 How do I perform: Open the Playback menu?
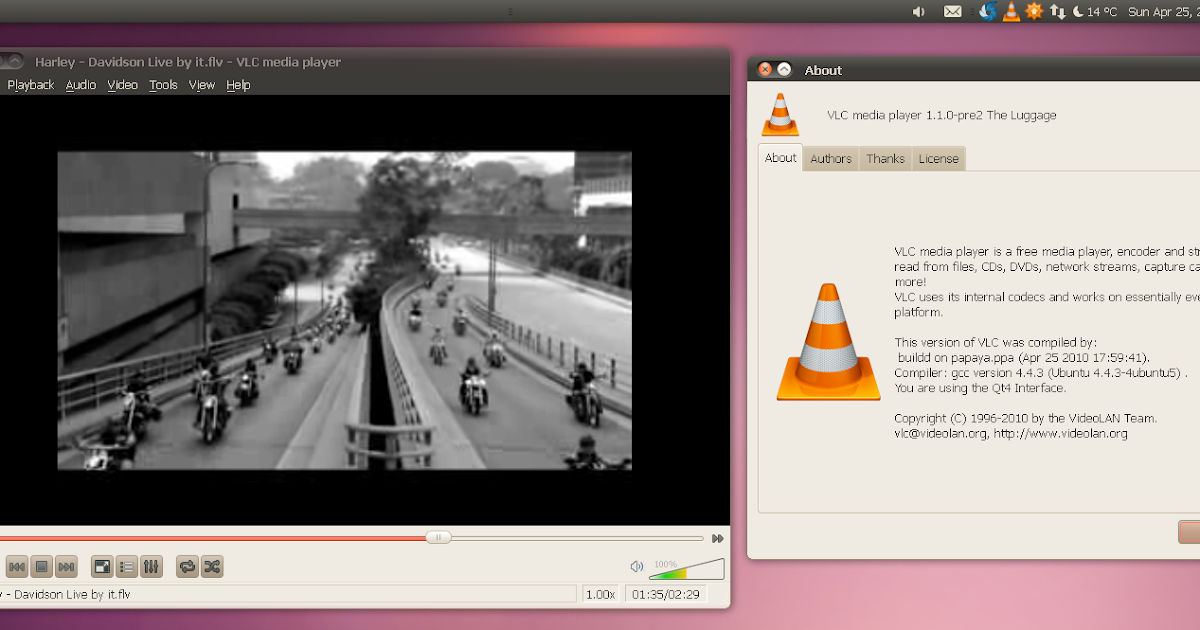point(30,85)
